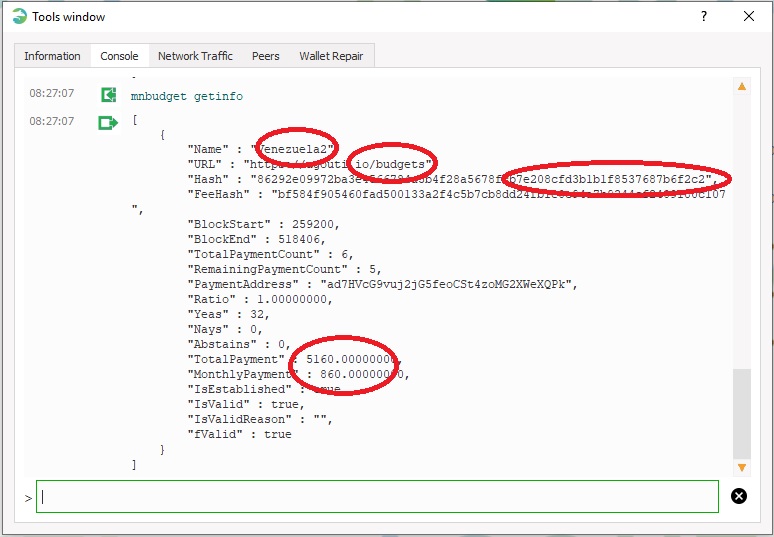
Task: Open the Wallet Repair tab
Action: point(331,56)
